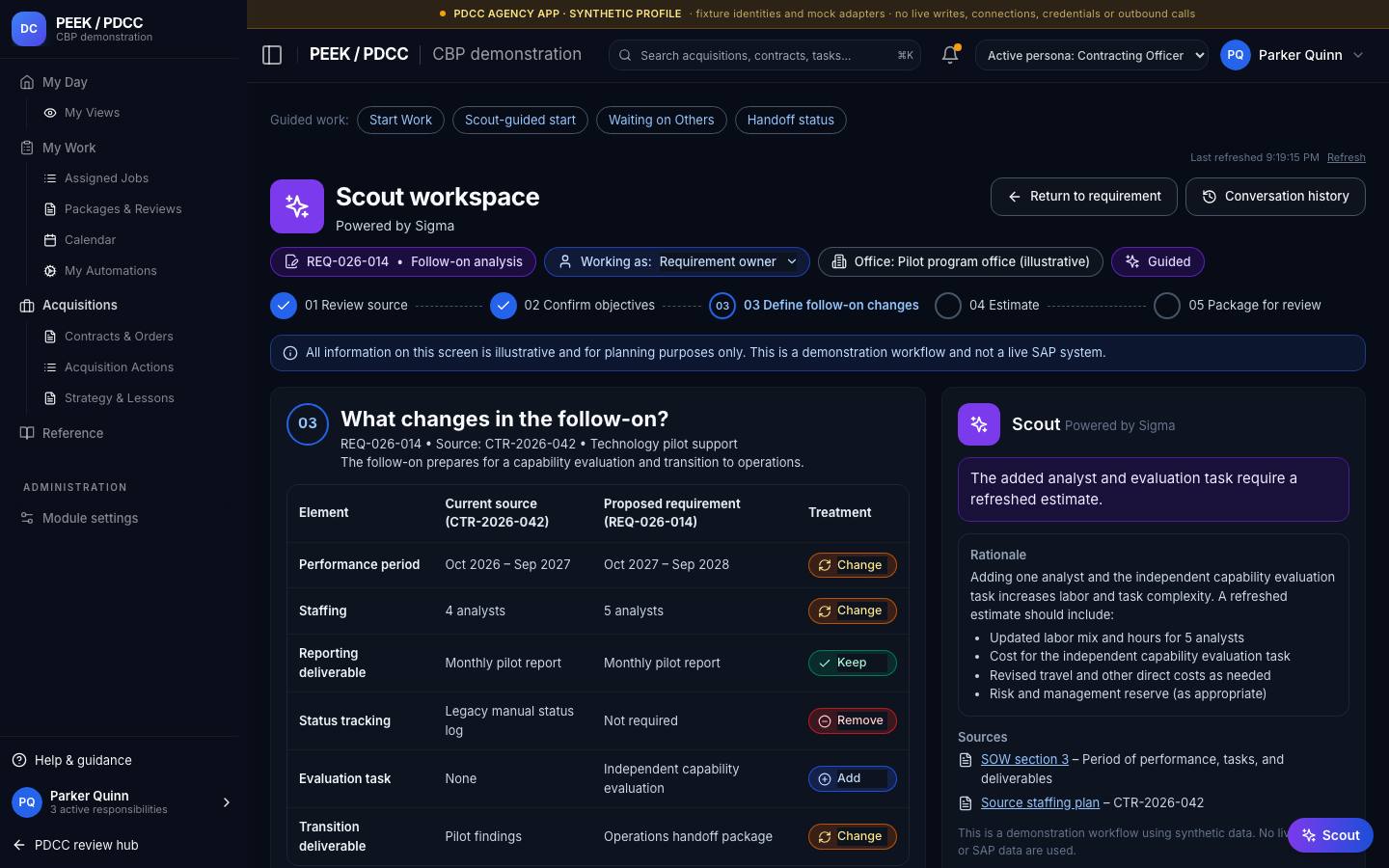Viewport: 1389px width, 868px height.
Task: Select the Handoff status chip
Action: [x=790, y=120]
